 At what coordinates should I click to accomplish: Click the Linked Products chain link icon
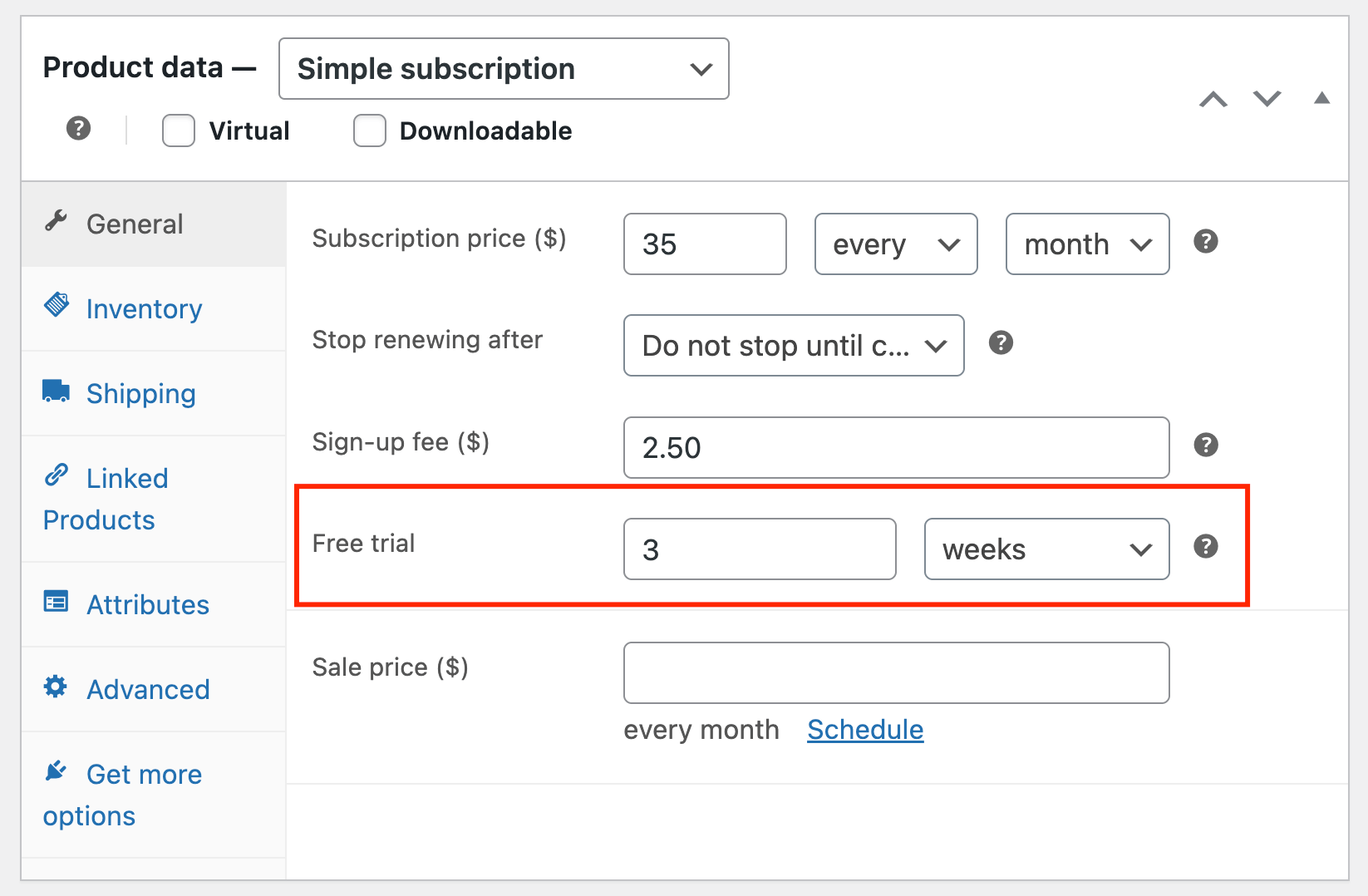click(56, 475)
